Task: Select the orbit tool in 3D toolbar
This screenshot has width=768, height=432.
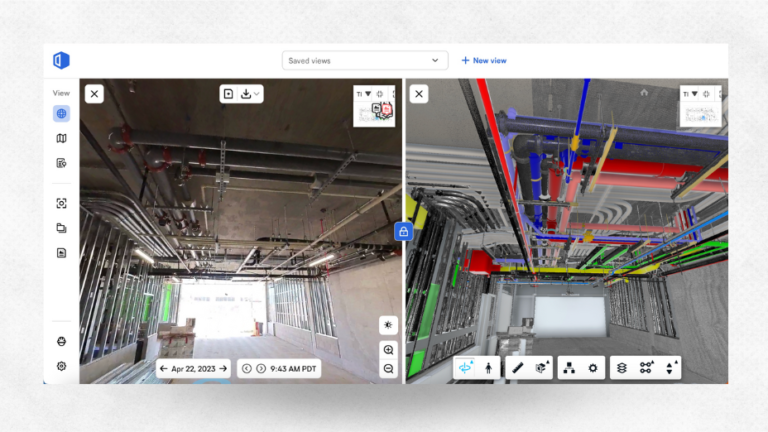Action: (x=465, y=367)
